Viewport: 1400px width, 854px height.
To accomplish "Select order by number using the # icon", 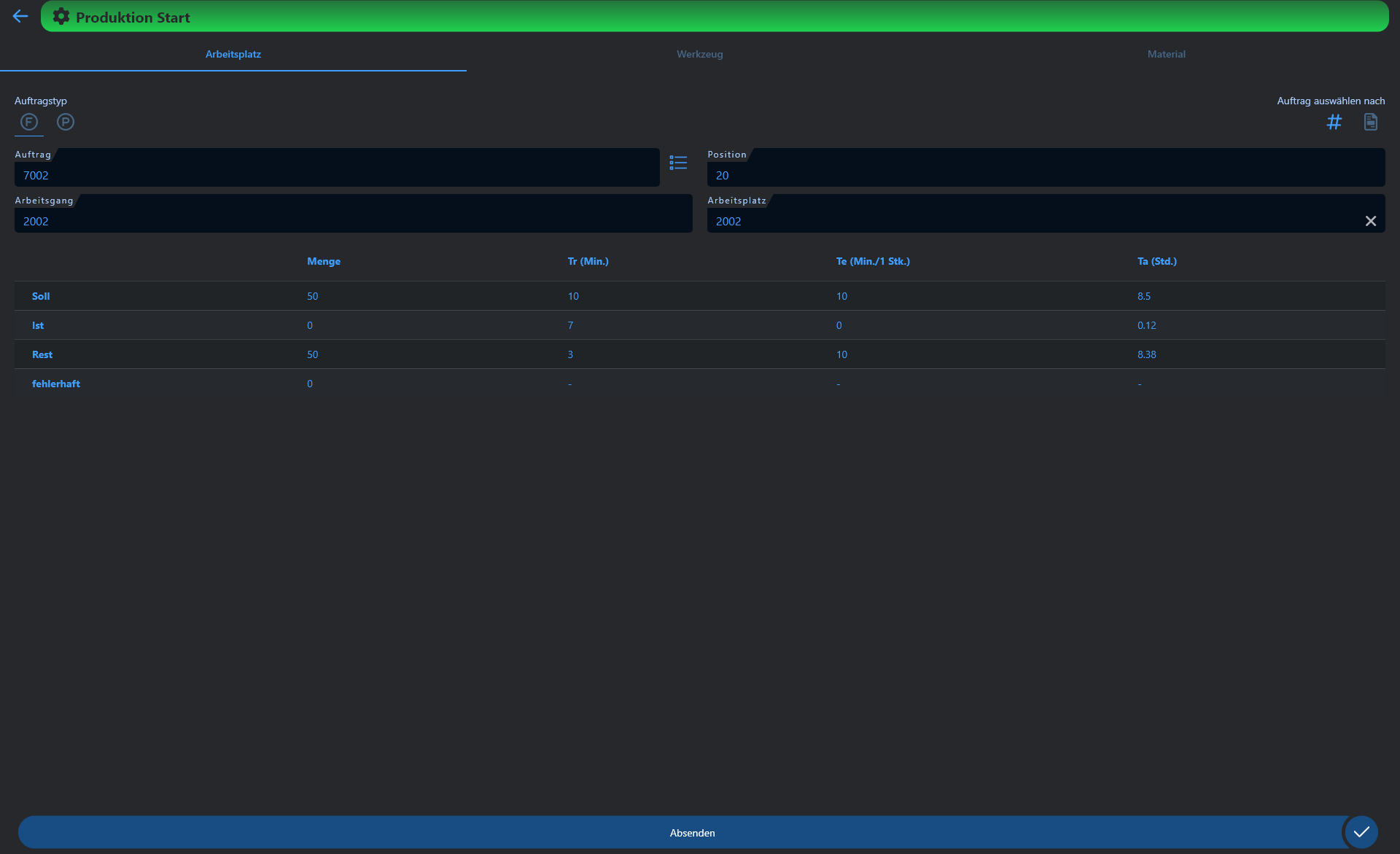I will pos(1334,122).
